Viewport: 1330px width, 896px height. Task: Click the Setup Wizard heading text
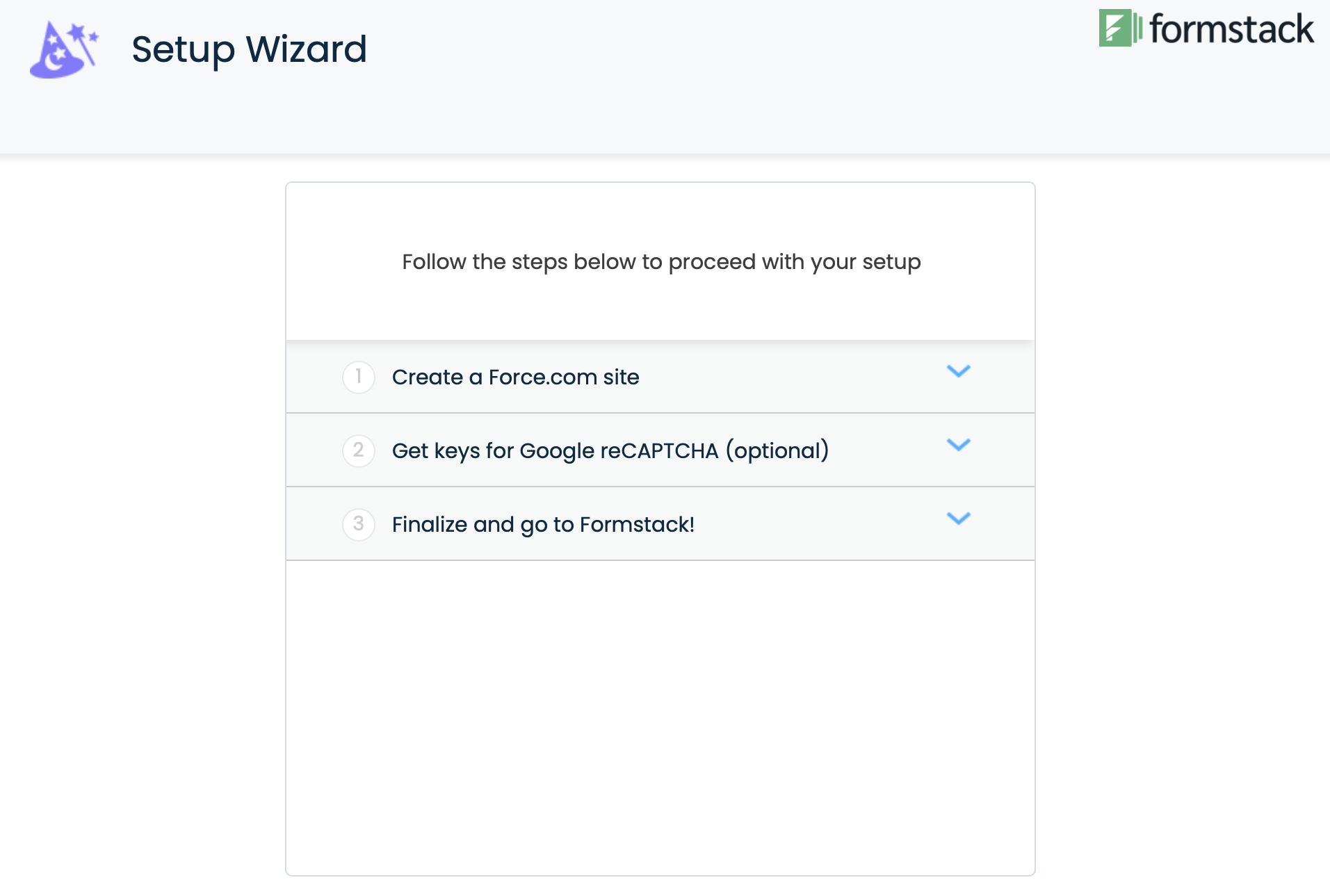(249, 50)
